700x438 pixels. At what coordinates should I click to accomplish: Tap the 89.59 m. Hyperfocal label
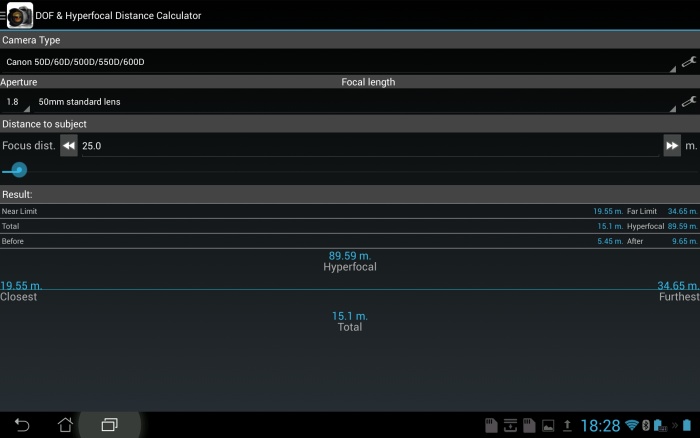pyautogui.click(x=349, y=261)
